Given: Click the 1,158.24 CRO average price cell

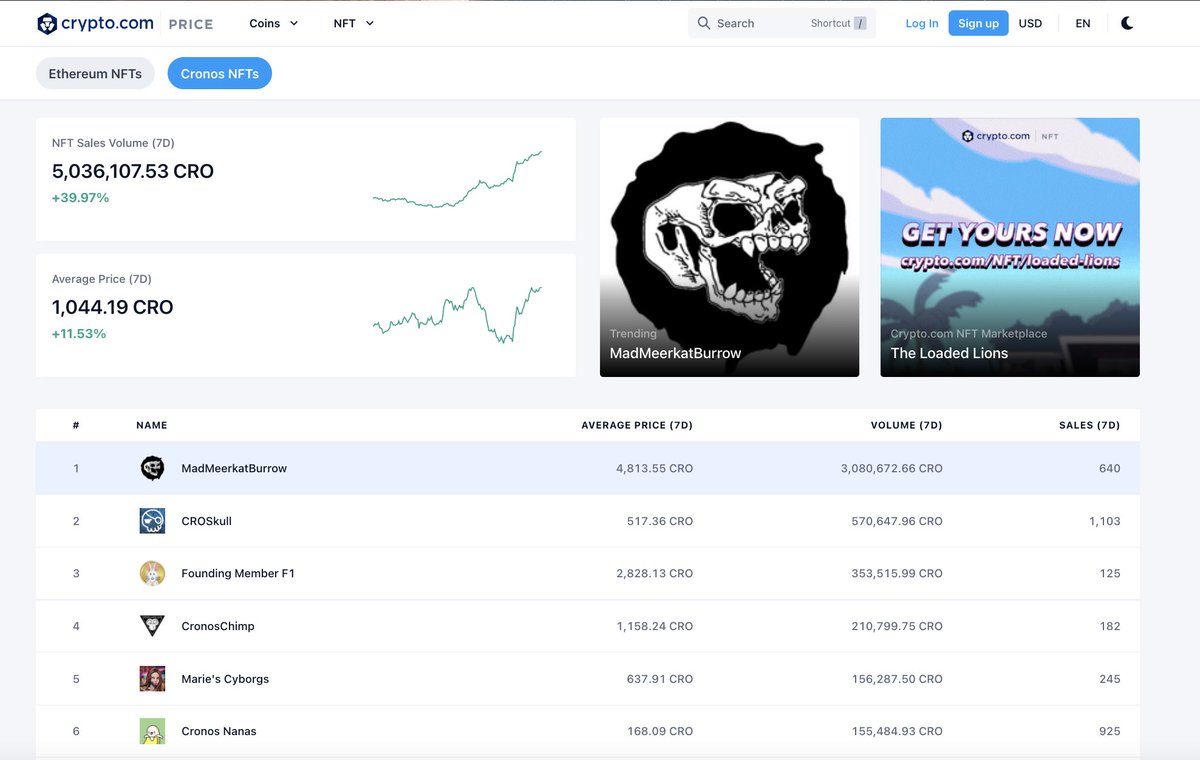Looking at the screenshot, I should (655, 626).
